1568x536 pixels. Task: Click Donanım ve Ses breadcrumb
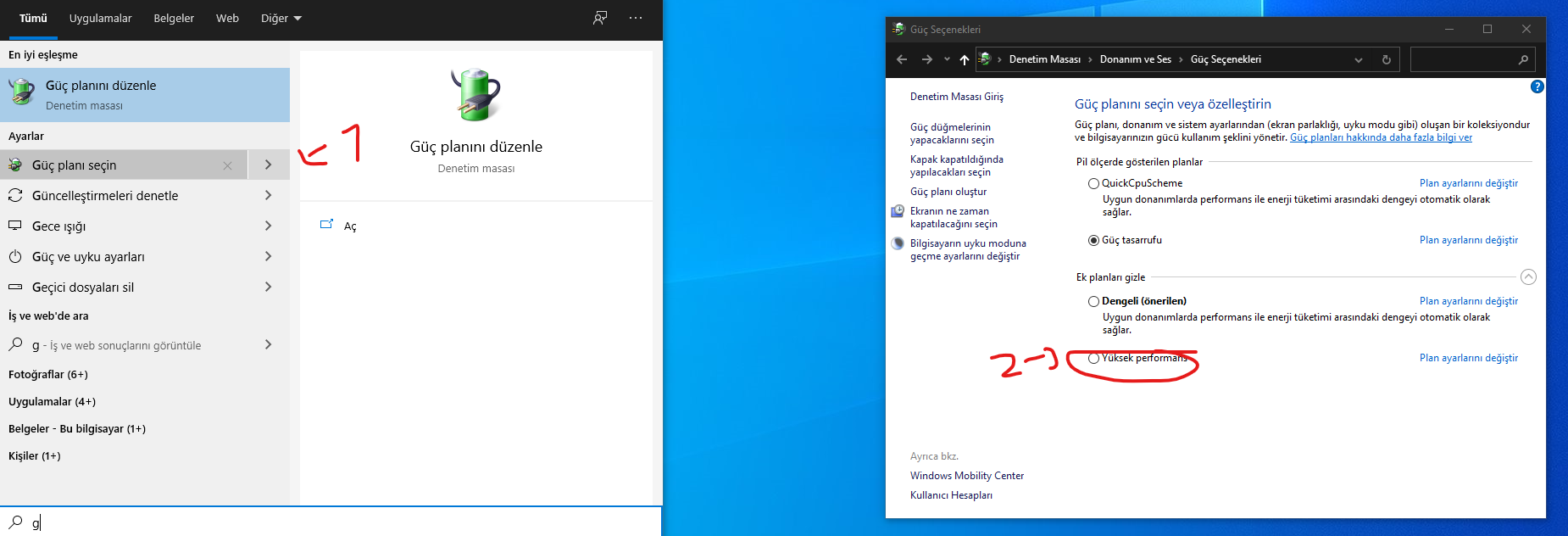click(1135, 59)
